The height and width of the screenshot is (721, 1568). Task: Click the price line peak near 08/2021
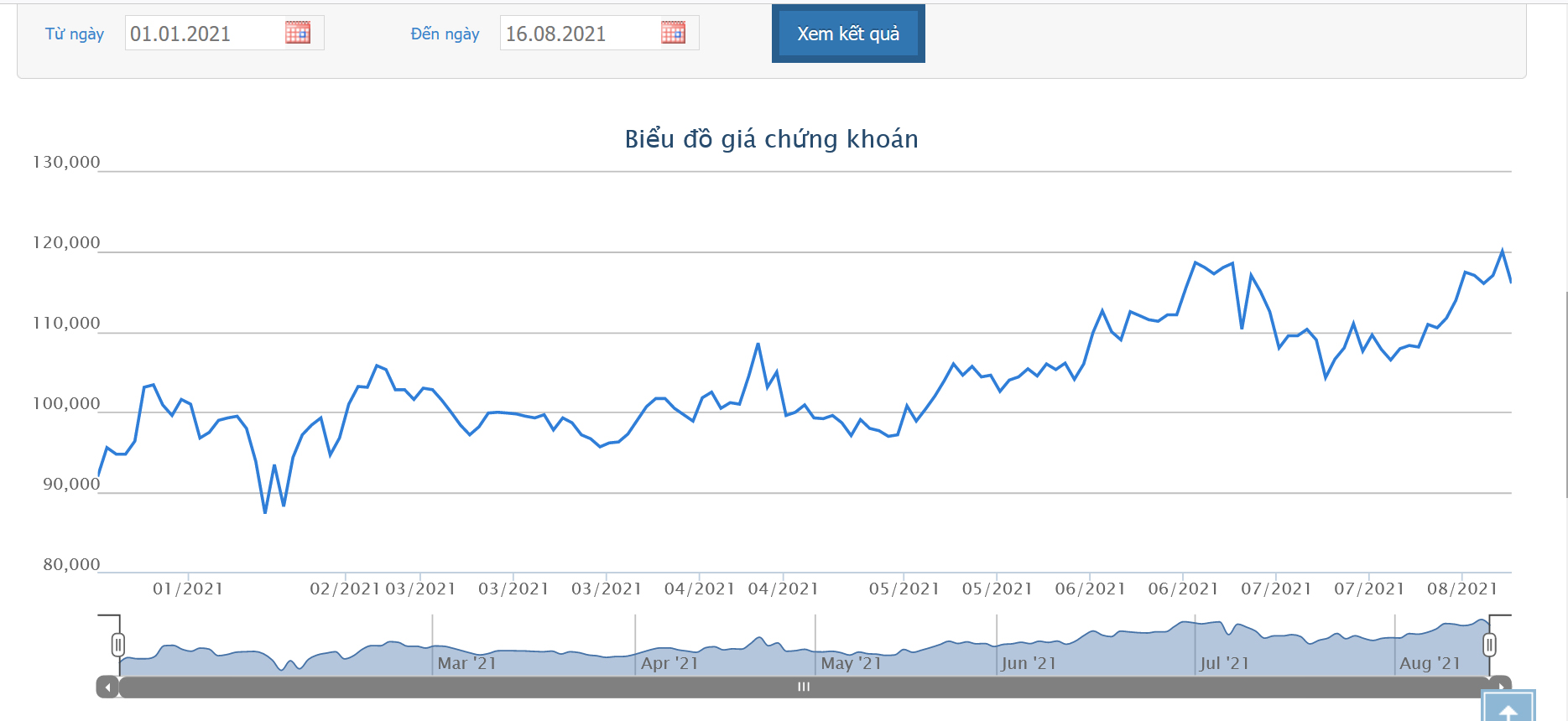click(1502, 251)
